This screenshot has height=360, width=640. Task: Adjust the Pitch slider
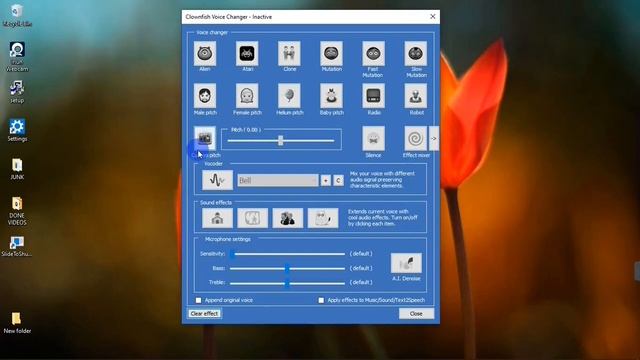pos(281,141)
